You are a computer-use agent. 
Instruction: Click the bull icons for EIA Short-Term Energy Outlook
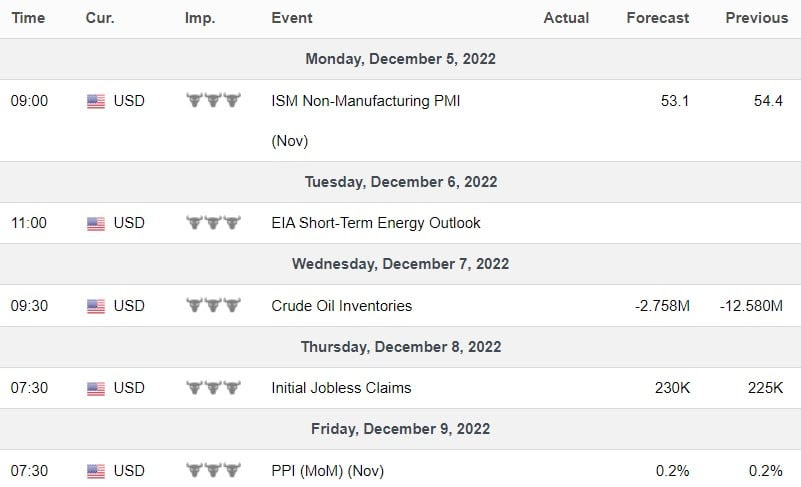pos(213,222)
